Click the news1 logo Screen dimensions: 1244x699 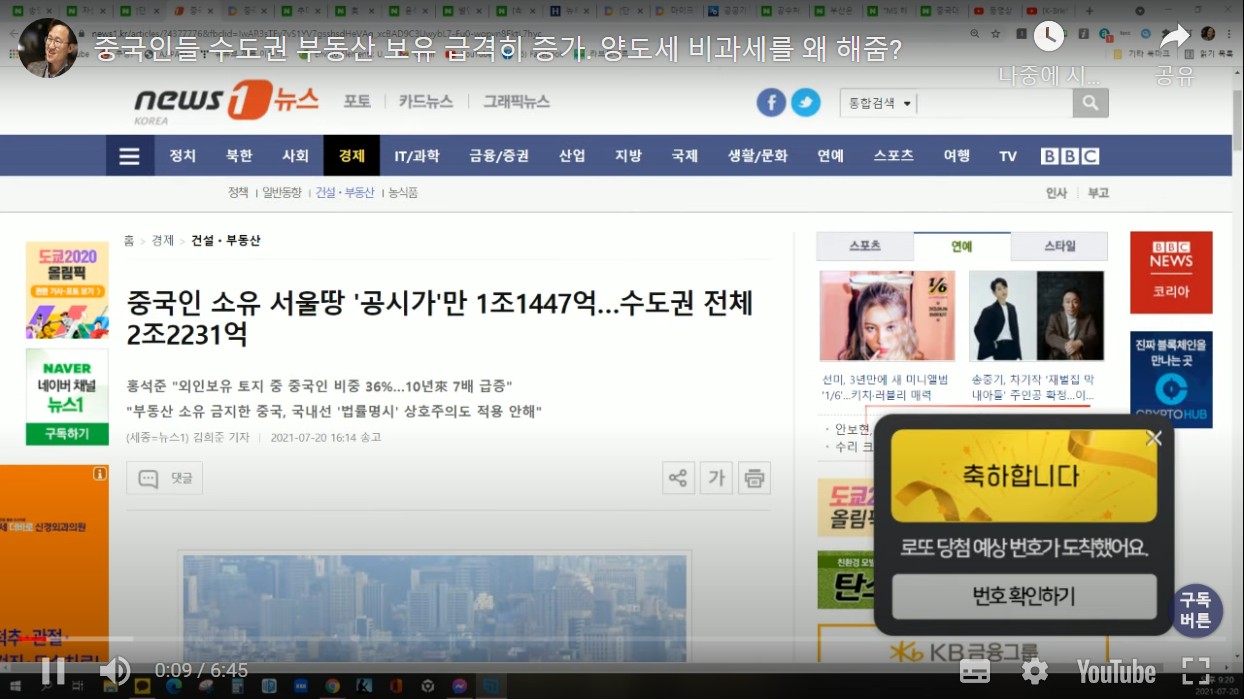226,102
